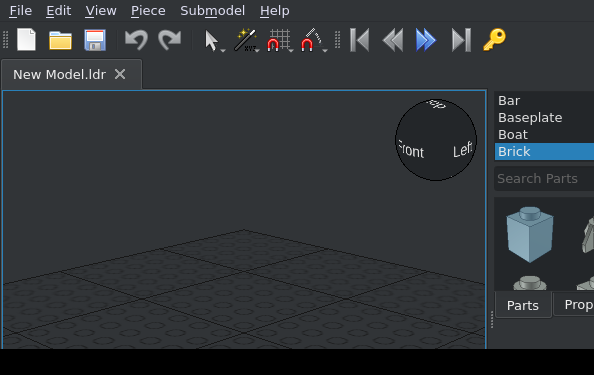Click Left face on the view sphere
The image size is (594, 375).
tap(463, 150)
